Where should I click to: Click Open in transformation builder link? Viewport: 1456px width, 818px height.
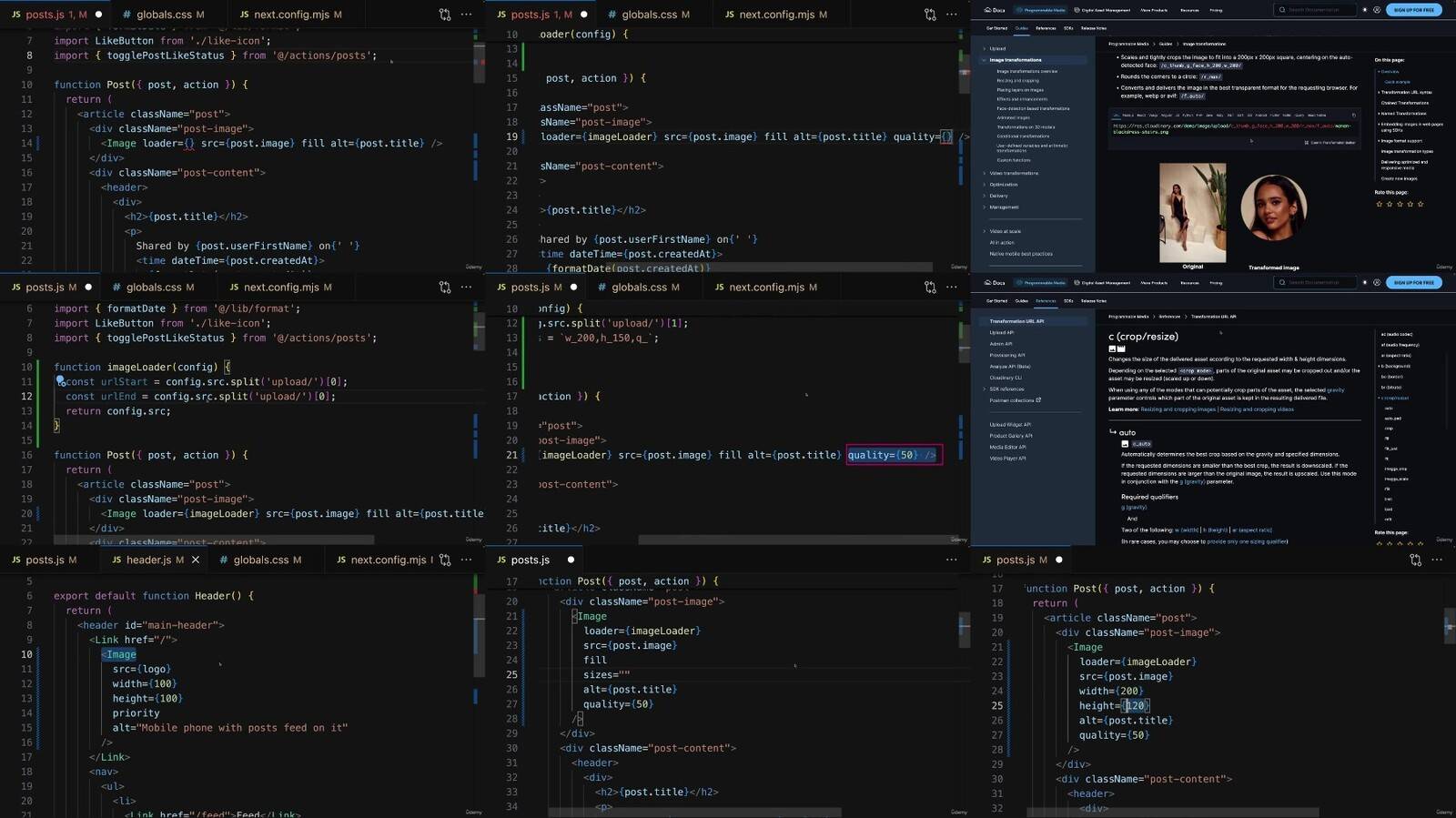1332,143
